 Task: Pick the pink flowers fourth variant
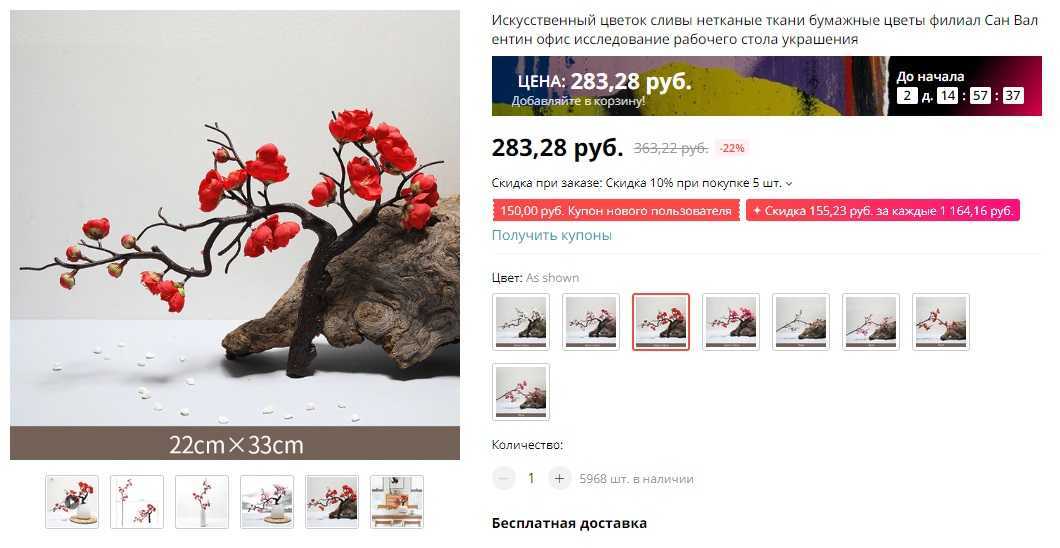coord(731,322)
